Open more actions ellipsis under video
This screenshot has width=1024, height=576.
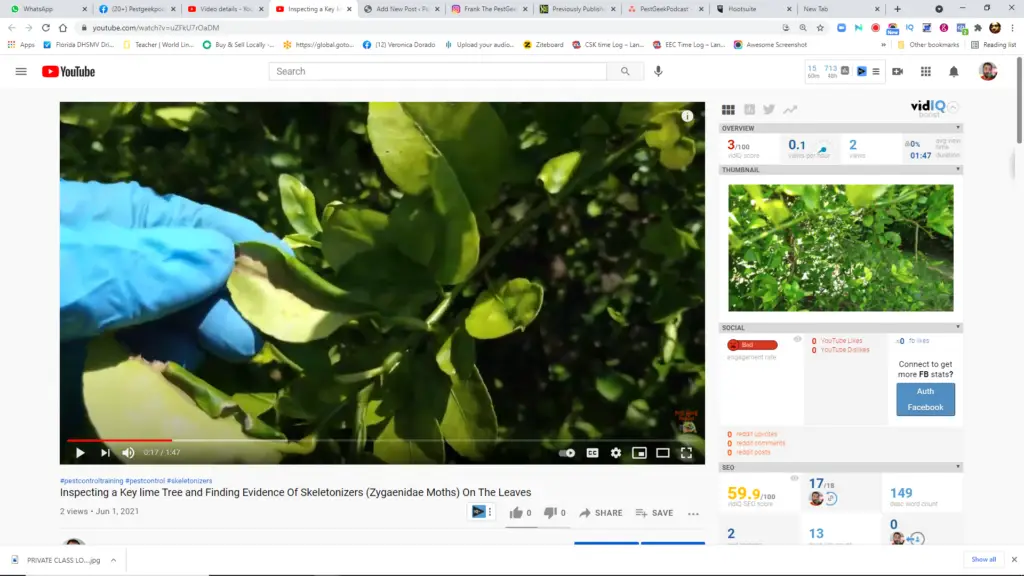[693, 513]
